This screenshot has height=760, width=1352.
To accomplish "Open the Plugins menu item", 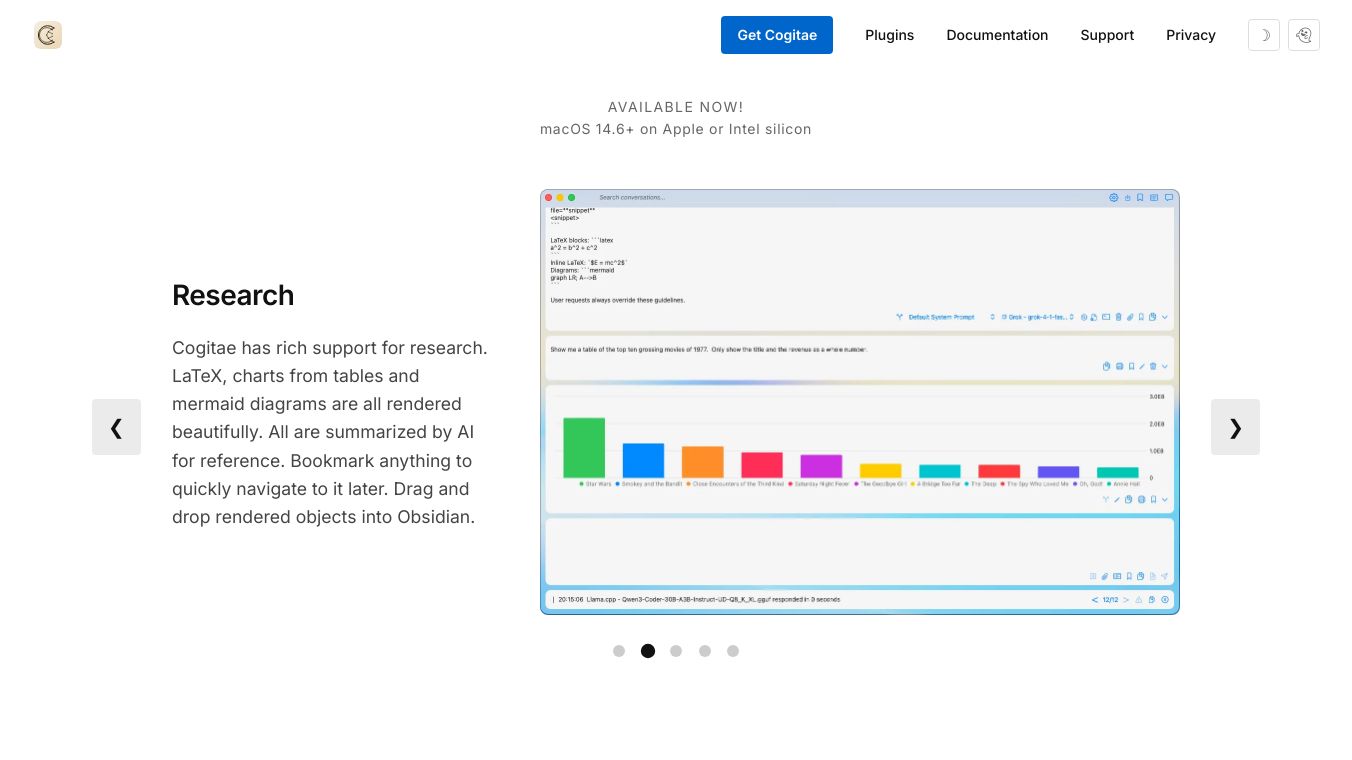I will (889, 35).
